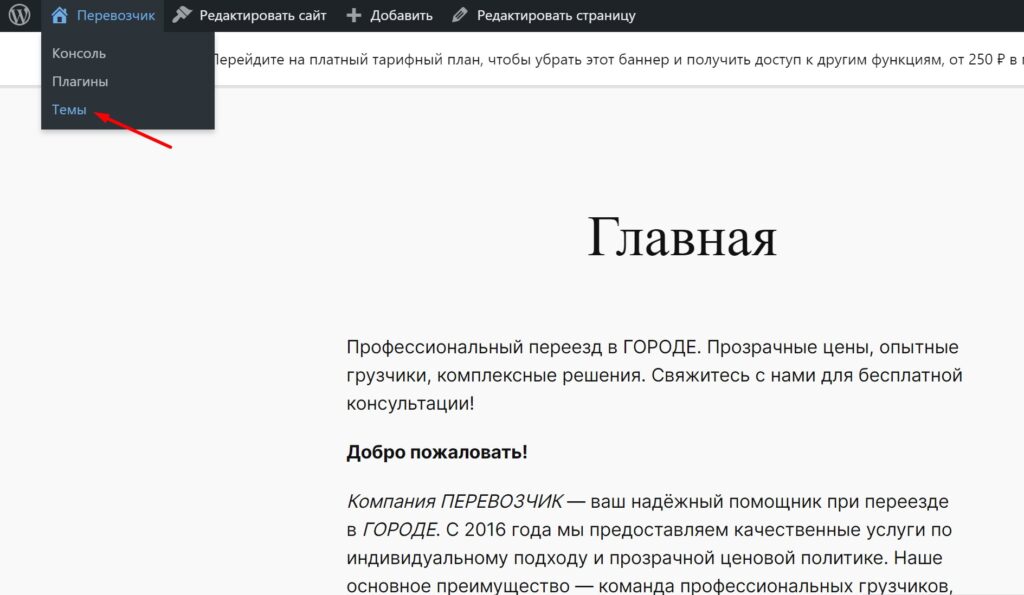This screenshot has height=595, width=1024.
Task: Click the Добро пожаловать! bold text
Action: click(437, 452)
